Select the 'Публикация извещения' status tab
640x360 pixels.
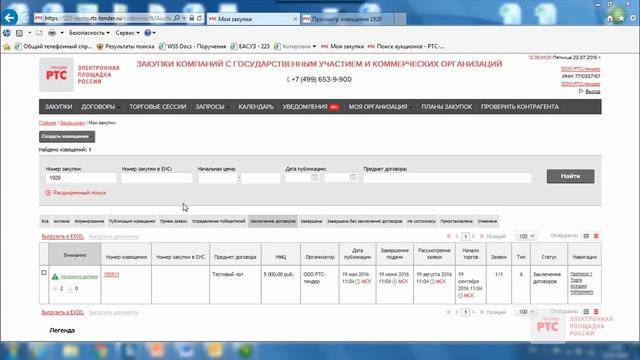[x=132, y=221]
